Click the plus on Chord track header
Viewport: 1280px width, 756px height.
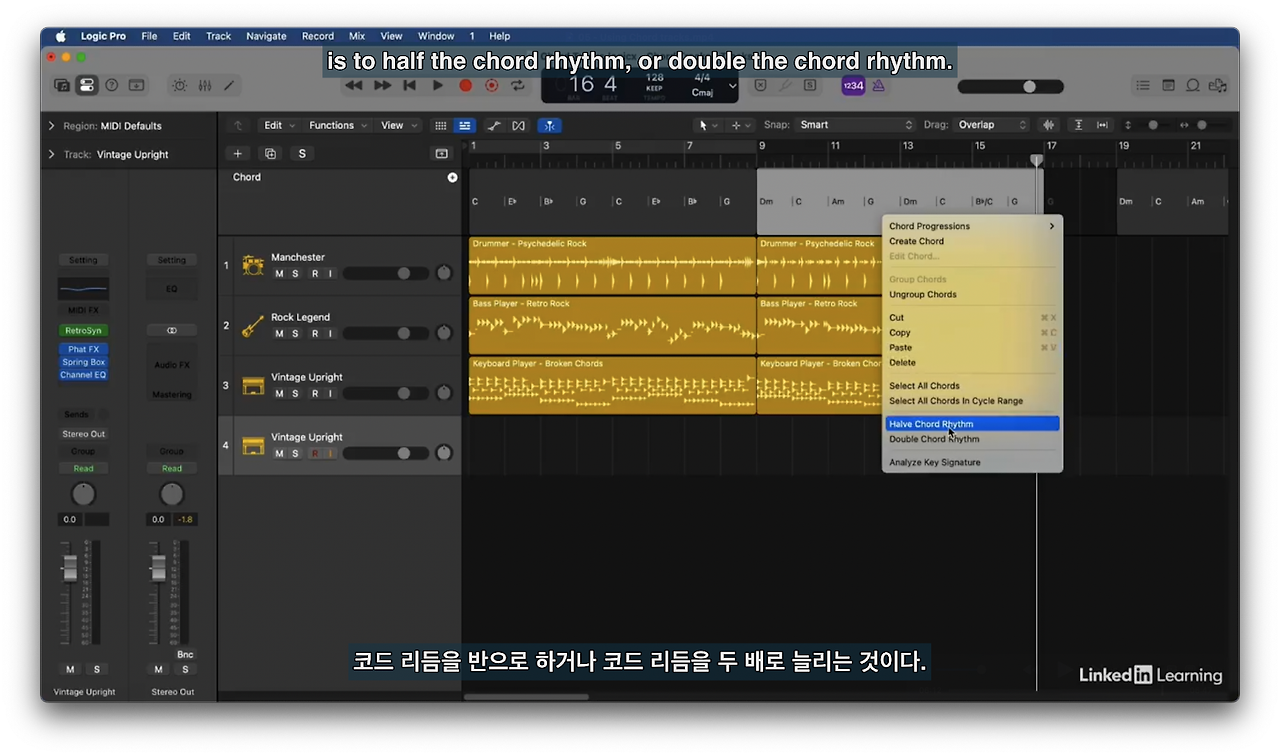pos(452,177)
